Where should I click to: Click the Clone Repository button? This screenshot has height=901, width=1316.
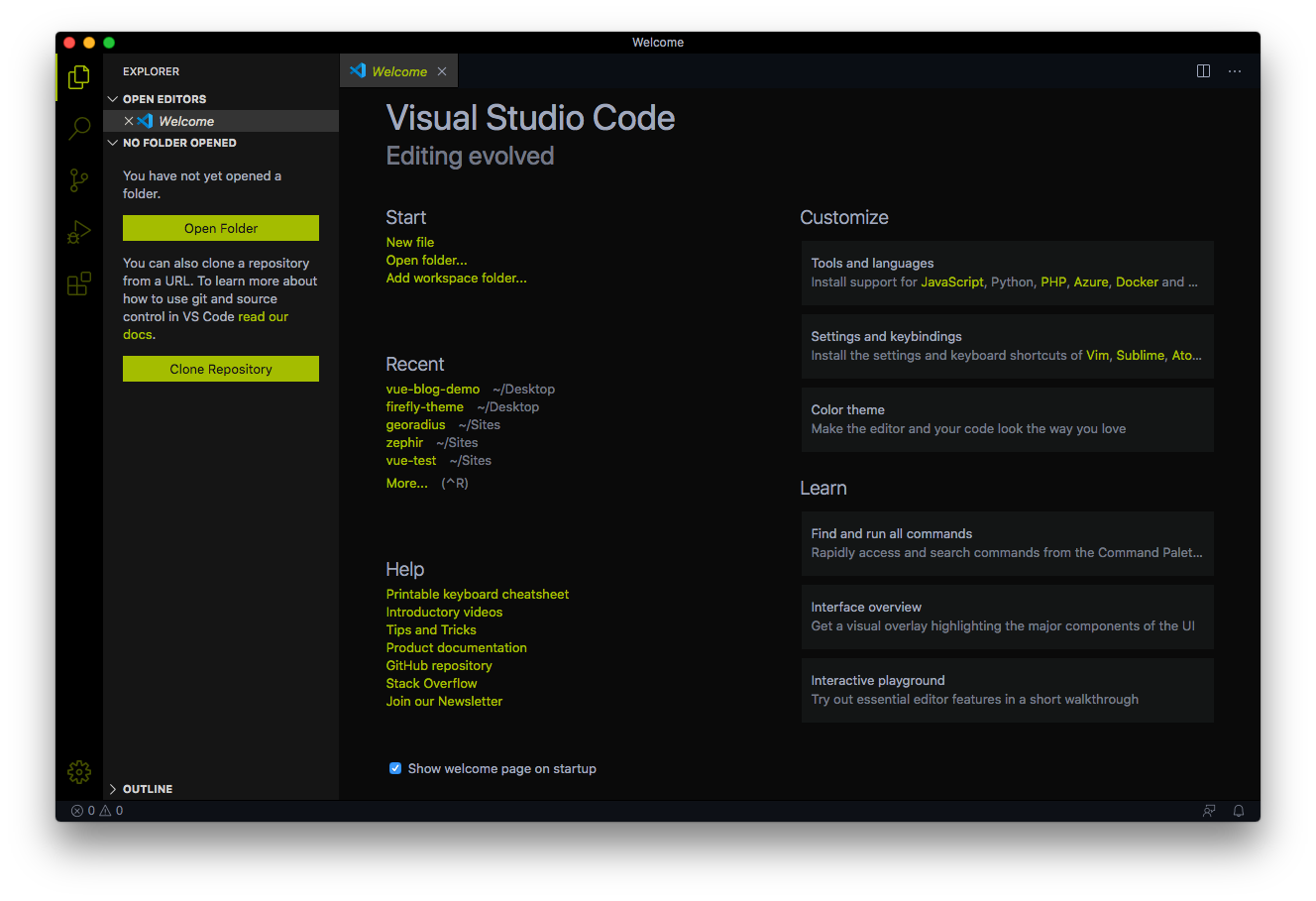tap(220, 368)
